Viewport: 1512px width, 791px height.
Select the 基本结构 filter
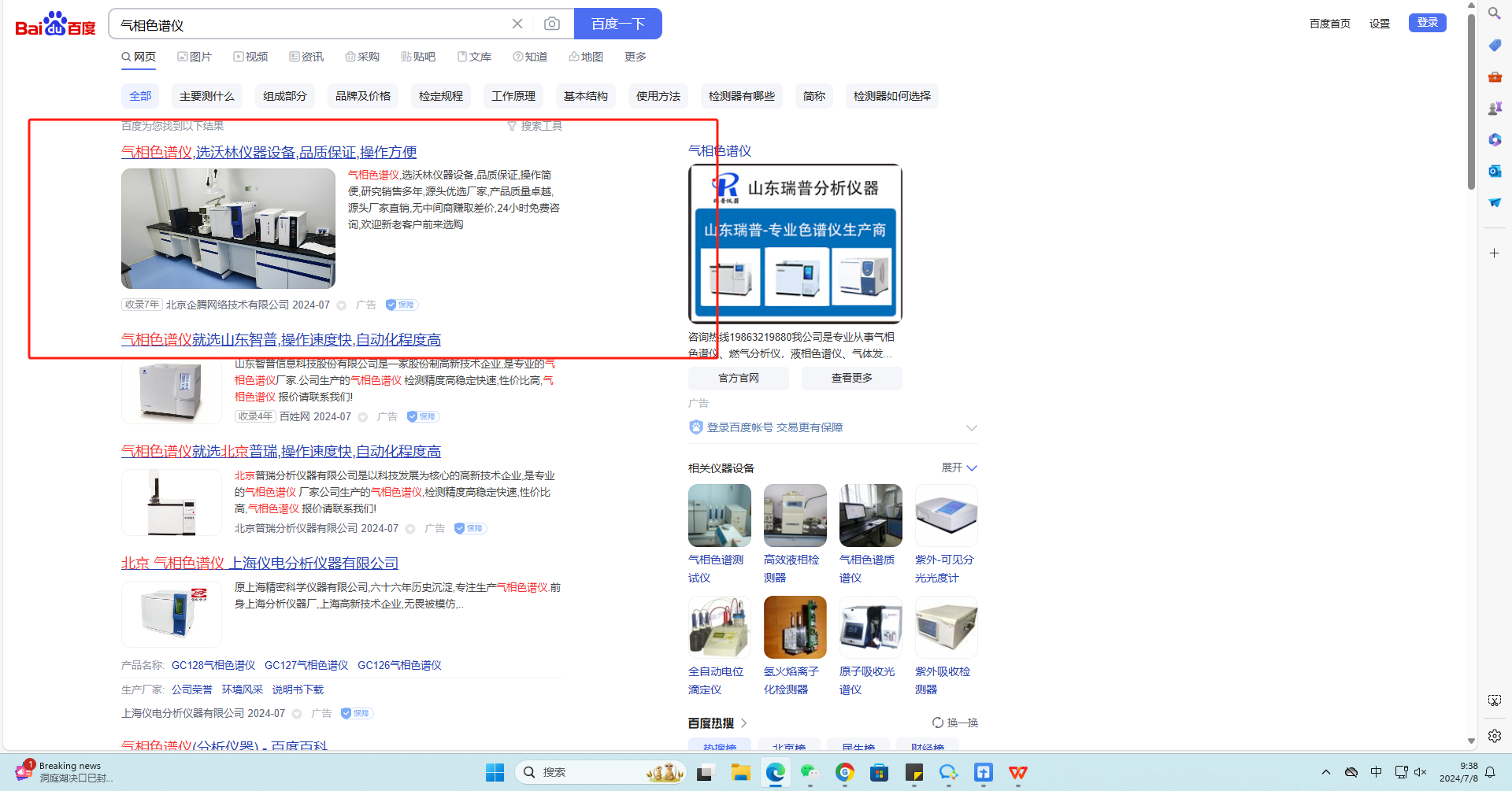[x=586, y=96]
